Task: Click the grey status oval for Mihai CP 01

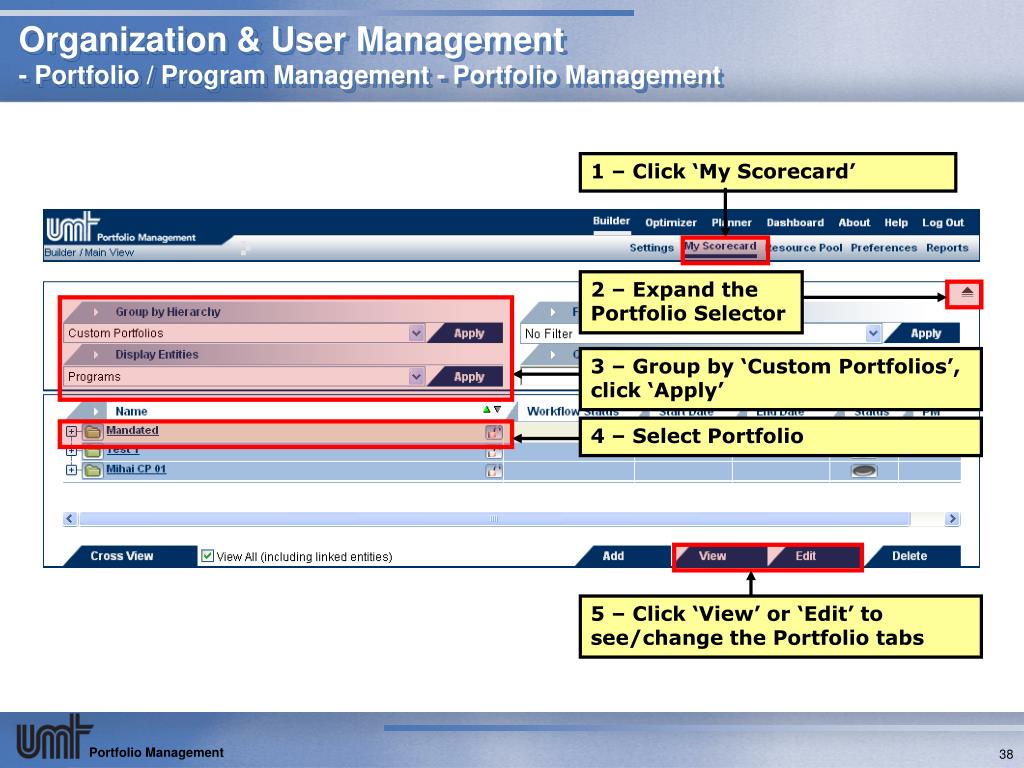Action: [x=864, y=470]
